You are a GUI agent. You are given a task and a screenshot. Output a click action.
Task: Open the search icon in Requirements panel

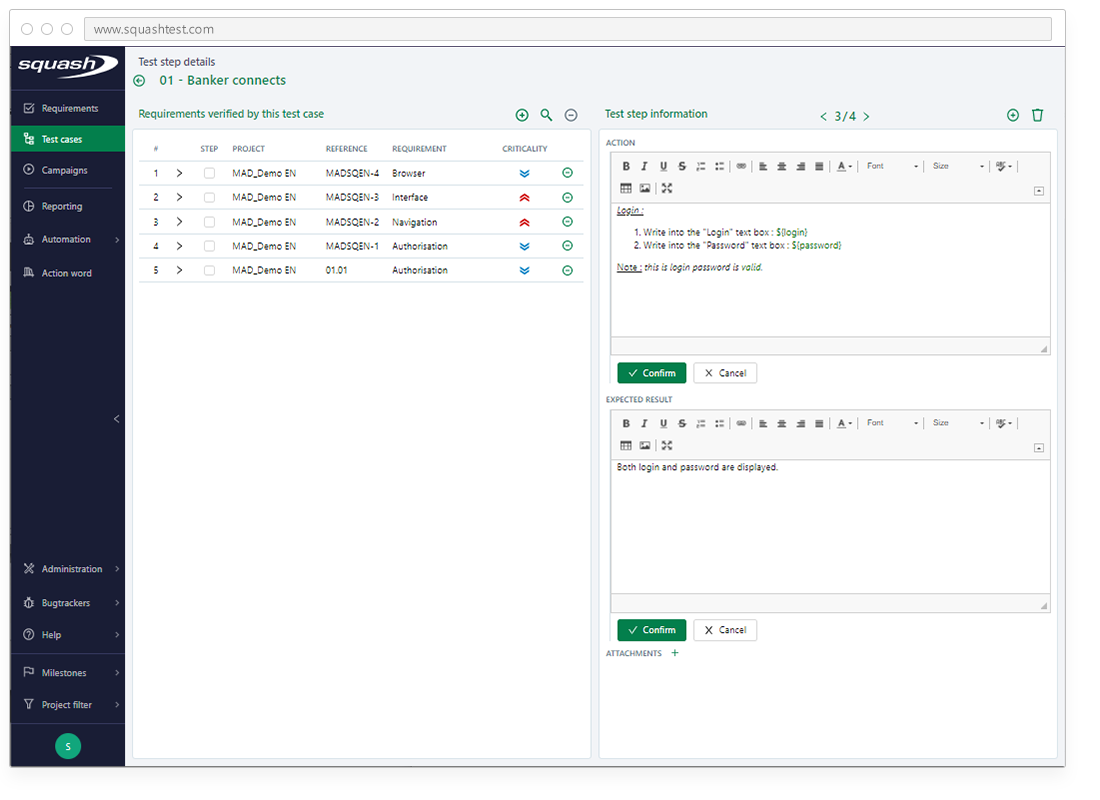pyautogui.click(x=546, y=115)
